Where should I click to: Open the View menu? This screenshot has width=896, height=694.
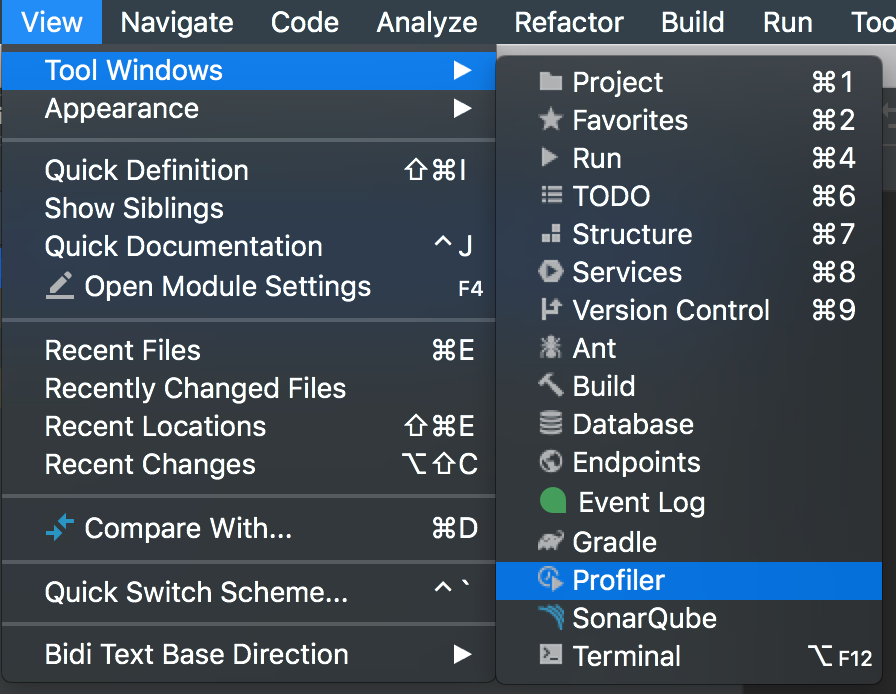pos(52,22)
